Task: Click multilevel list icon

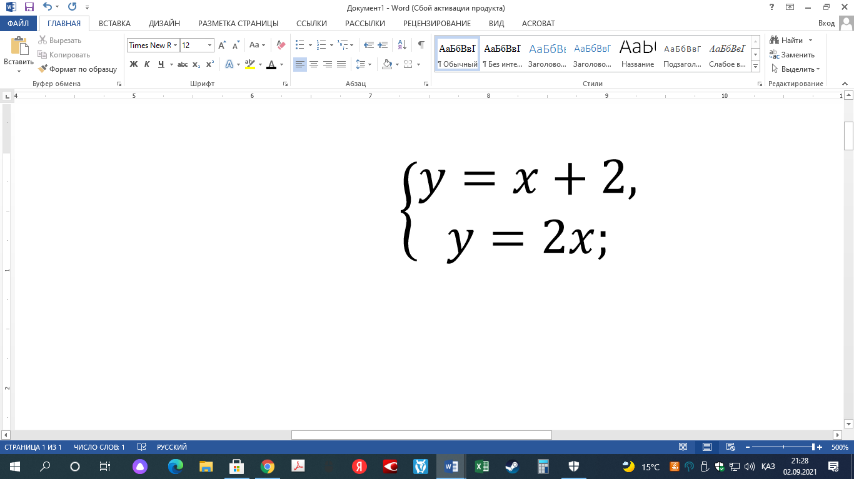Action: tap(343, 45)
